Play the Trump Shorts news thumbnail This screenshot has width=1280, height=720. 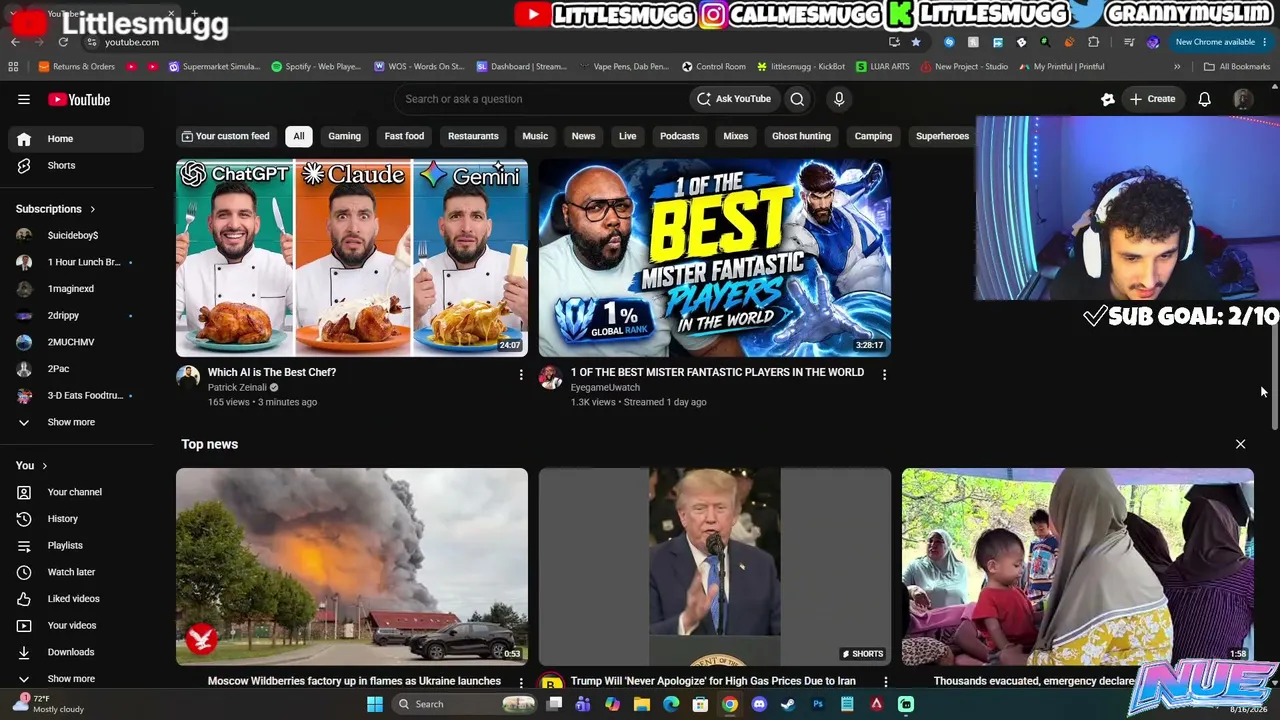[x=715, y=567]
